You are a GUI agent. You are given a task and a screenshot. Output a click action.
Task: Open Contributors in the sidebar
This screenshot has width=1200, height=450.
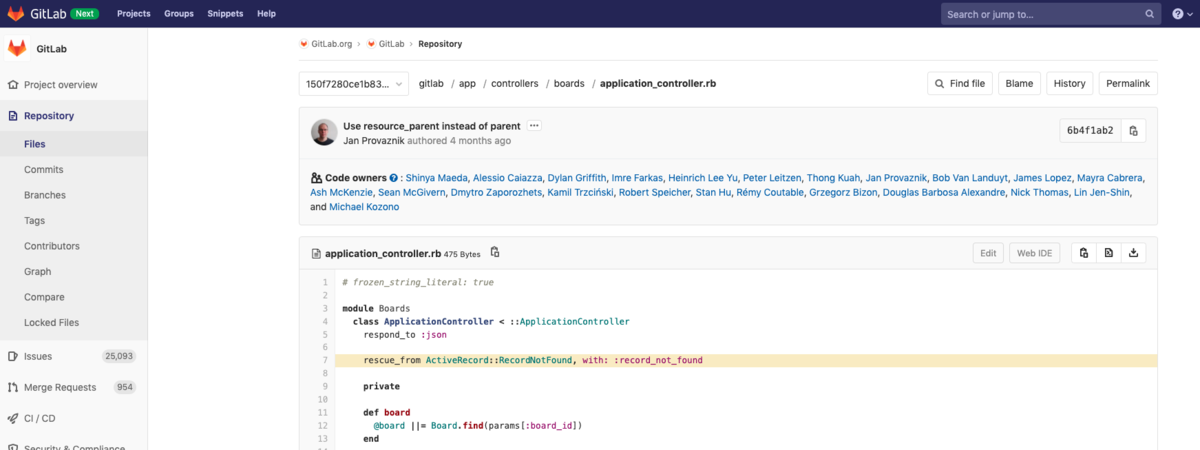[x=51, y=246]
